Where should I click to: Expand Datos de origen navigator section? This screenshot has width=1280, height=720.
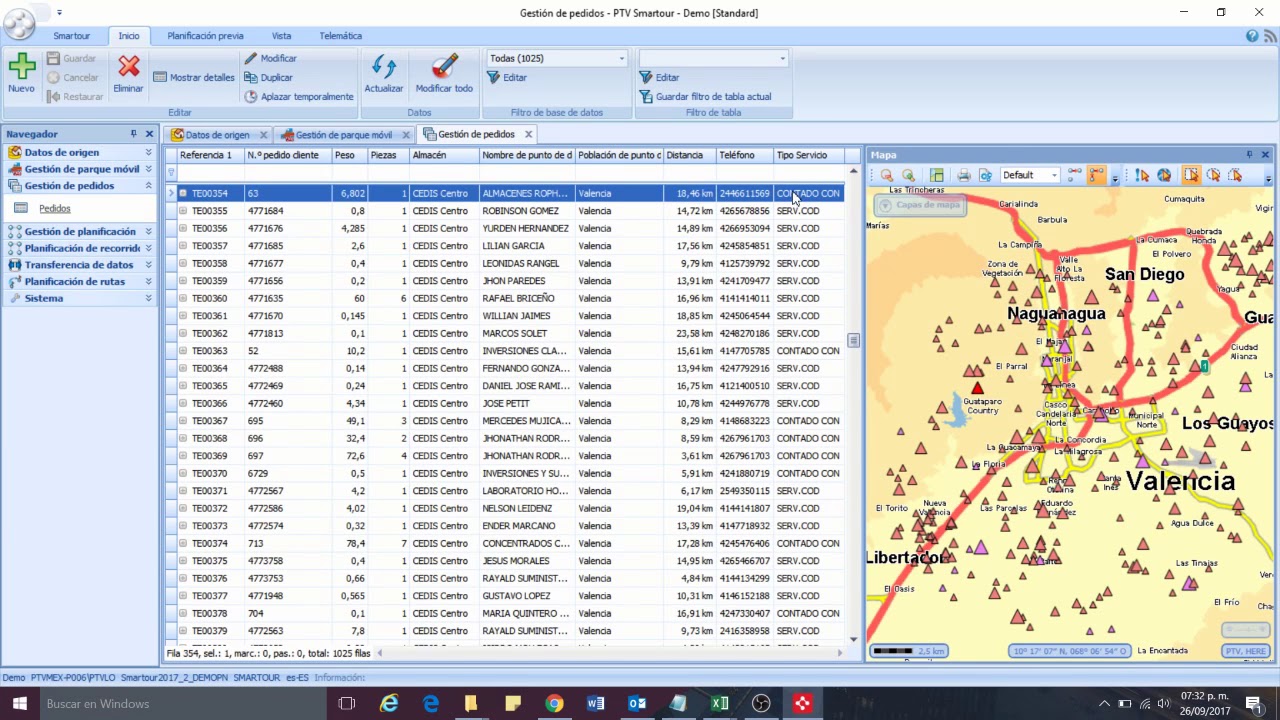tap(148, 152)
